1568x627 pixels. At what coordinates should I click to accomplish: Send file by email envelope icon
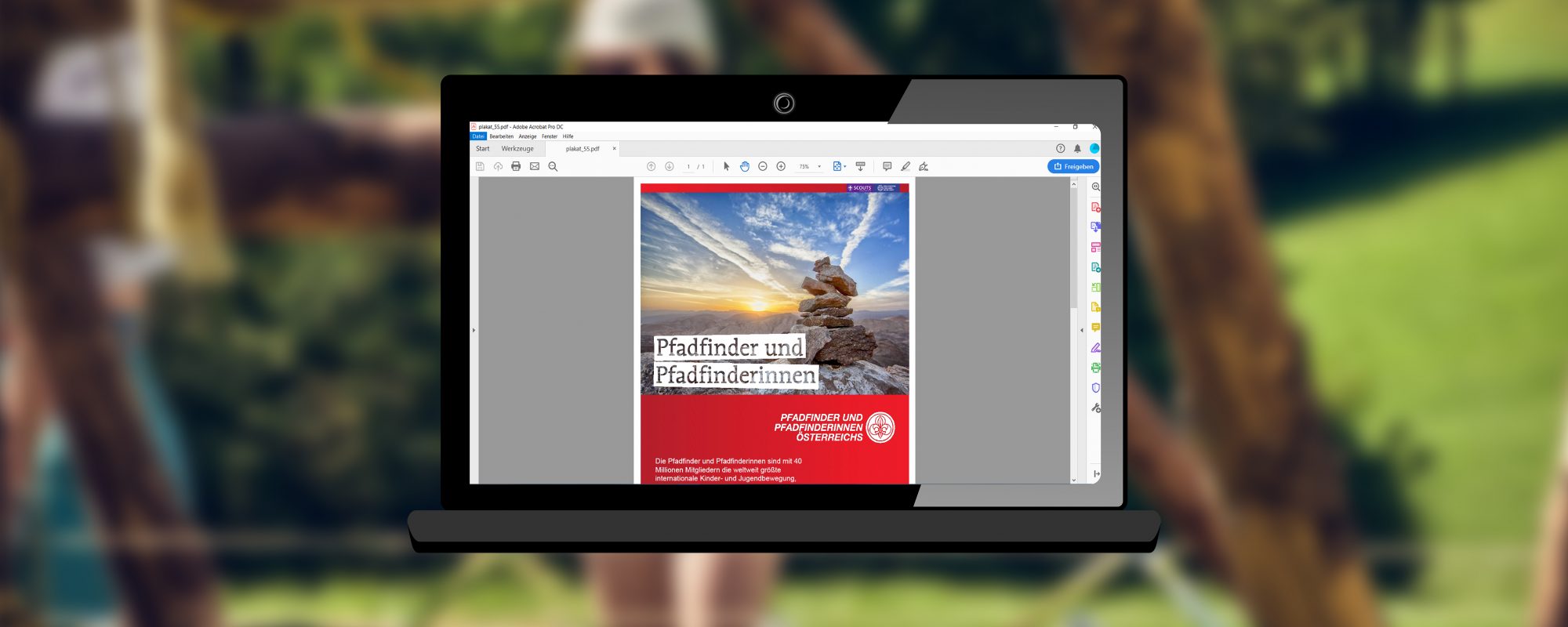[535, 166]
